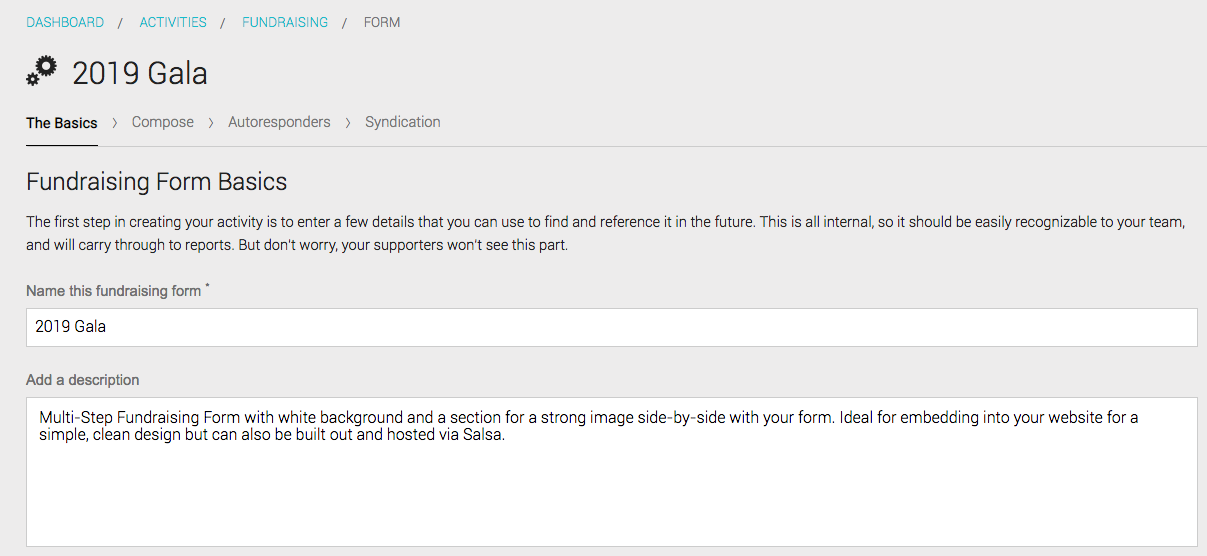Click the chevron between The Basics and Compose
Image resolution: width=1207 pixels, height=556 pixels.
pyautogui.click(x=115, y=123)
